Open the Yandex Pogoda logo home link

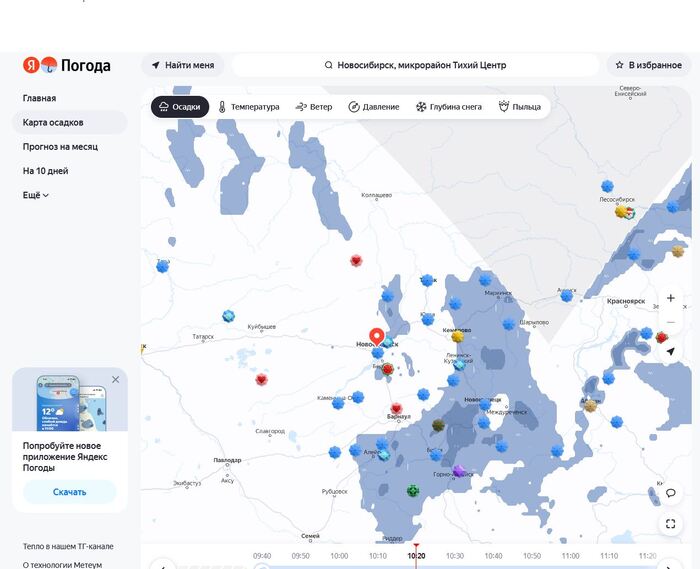click(67, 65)
